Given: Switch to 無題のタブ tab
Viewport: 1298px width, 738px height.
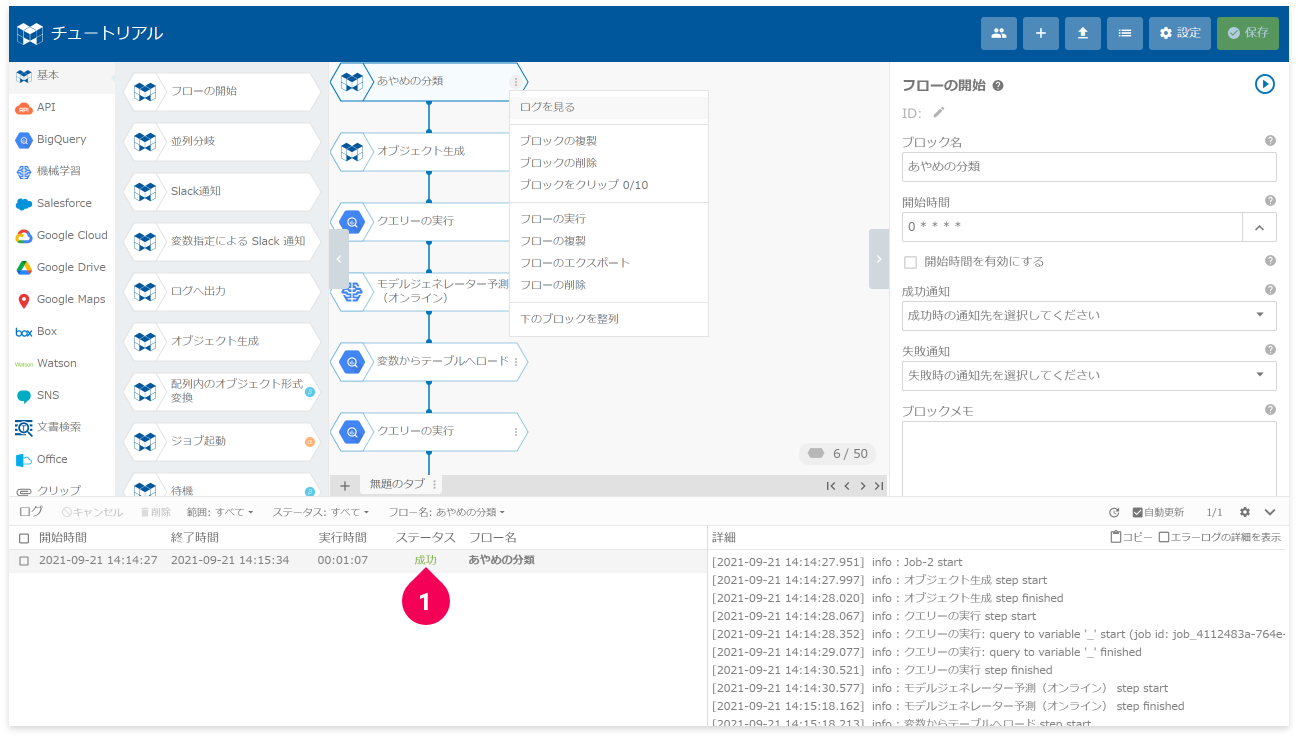Looking at the screenshot, I should (397, 485).
